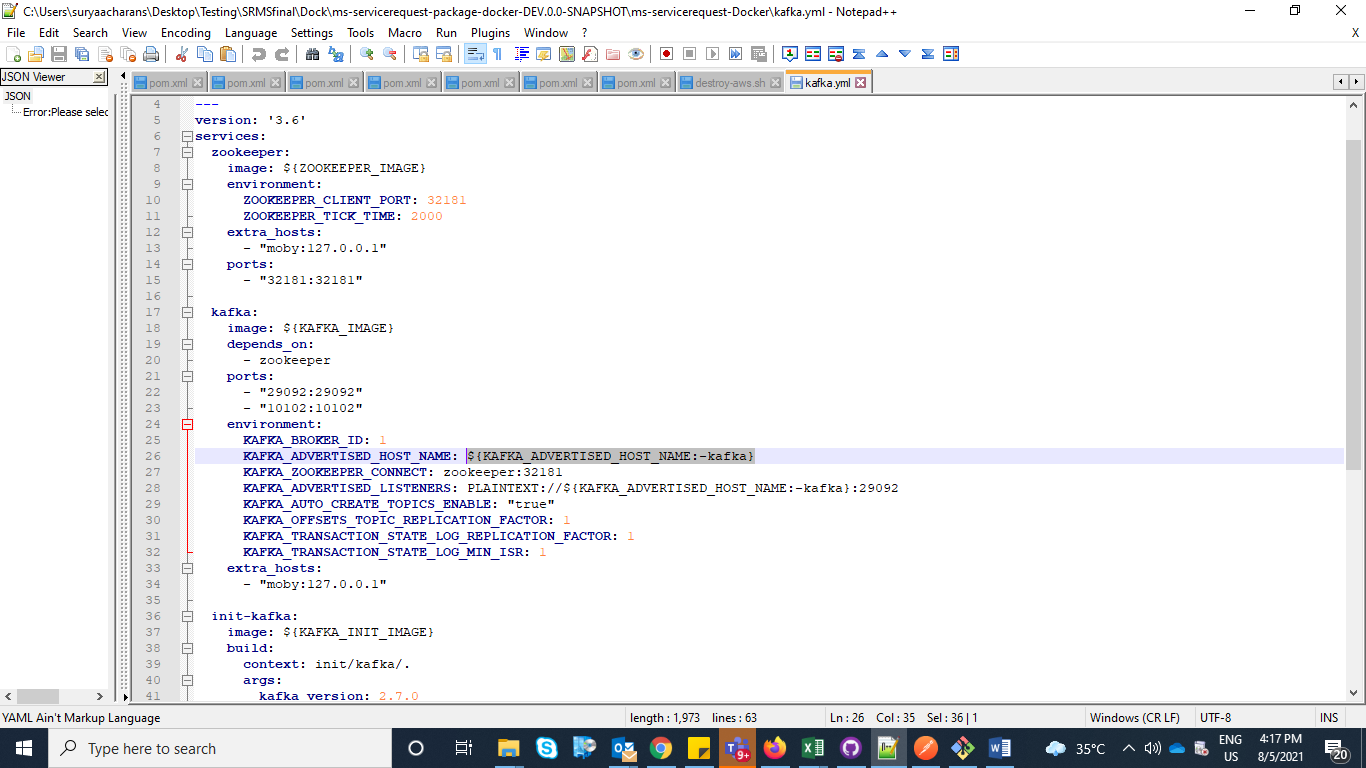Toggle the Word Wrap toolbar button
Image resolution: width=1366 pixels, height=768 pixels.
[475, 54]
